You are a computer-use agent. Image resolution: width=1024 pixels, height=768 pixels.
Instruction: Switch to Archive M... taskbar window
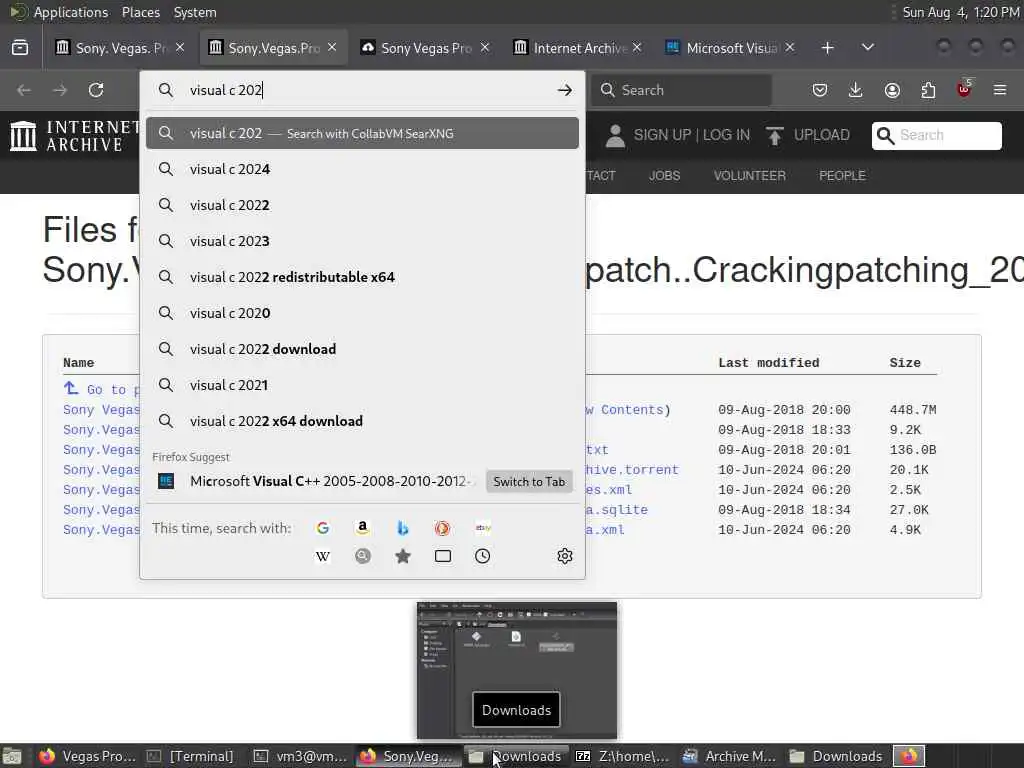(729, 756)
